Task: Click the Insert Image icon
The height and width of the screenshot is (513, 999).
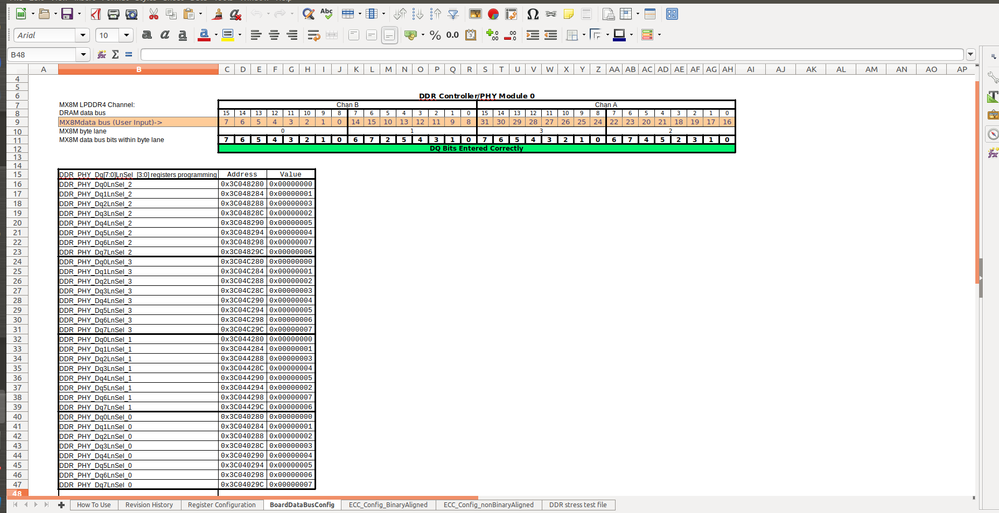Action: click(x=475, y=13)
